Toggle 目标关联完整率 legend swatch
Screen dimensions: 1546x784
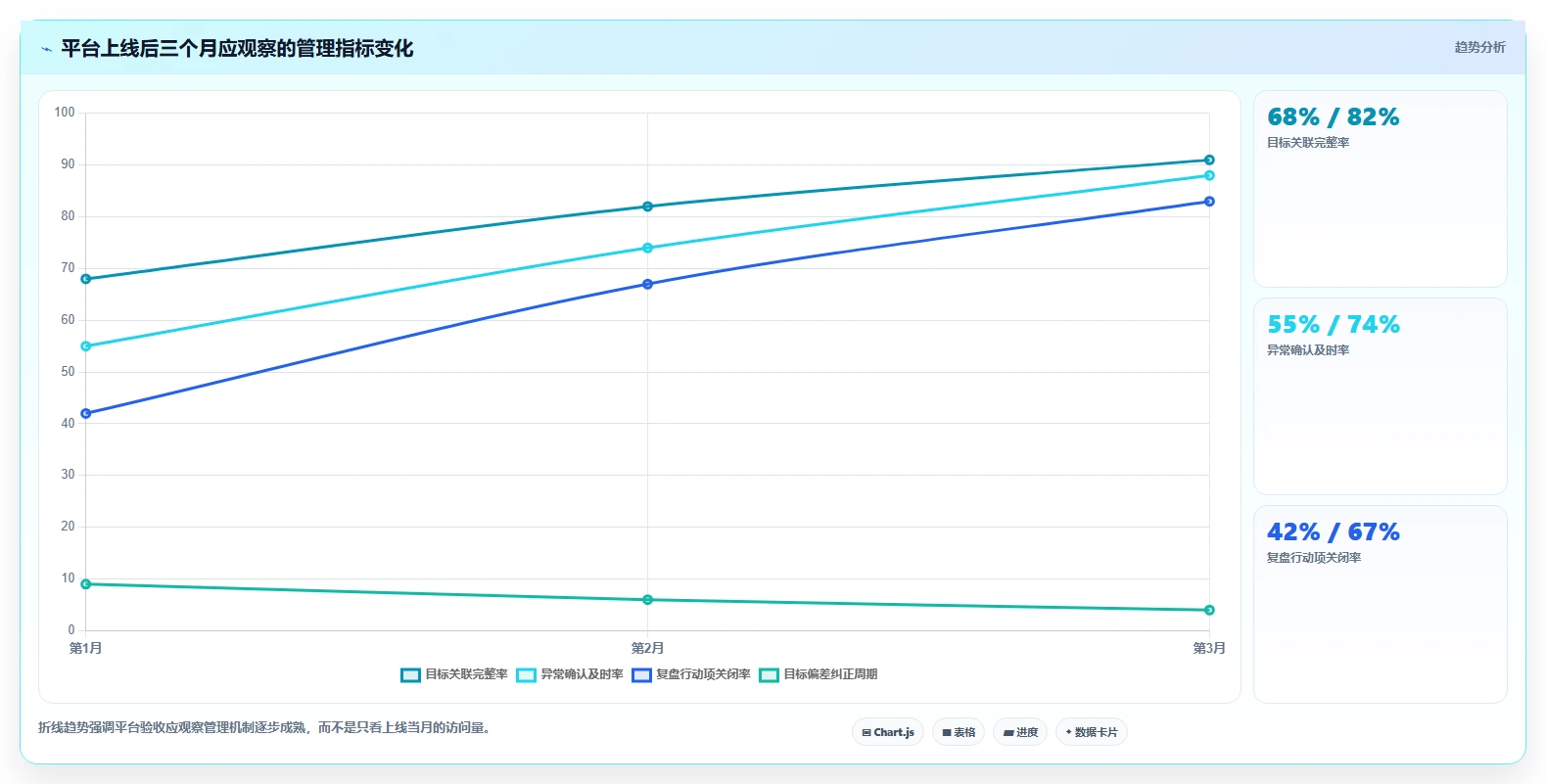(x=410, y=675)
